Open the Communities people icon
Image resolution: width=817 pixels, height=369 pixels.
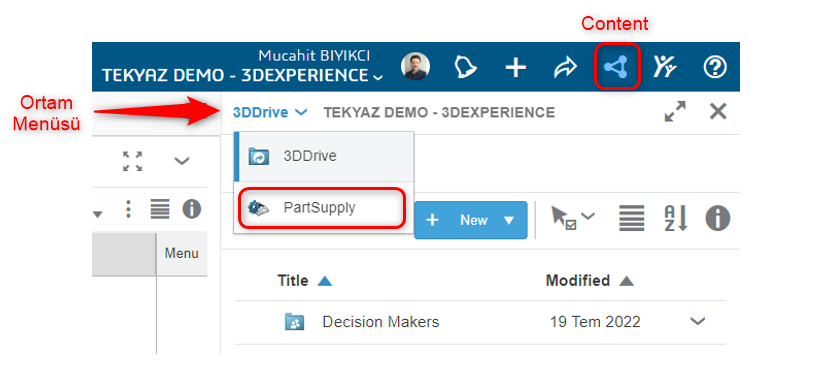tap(665, 67)
